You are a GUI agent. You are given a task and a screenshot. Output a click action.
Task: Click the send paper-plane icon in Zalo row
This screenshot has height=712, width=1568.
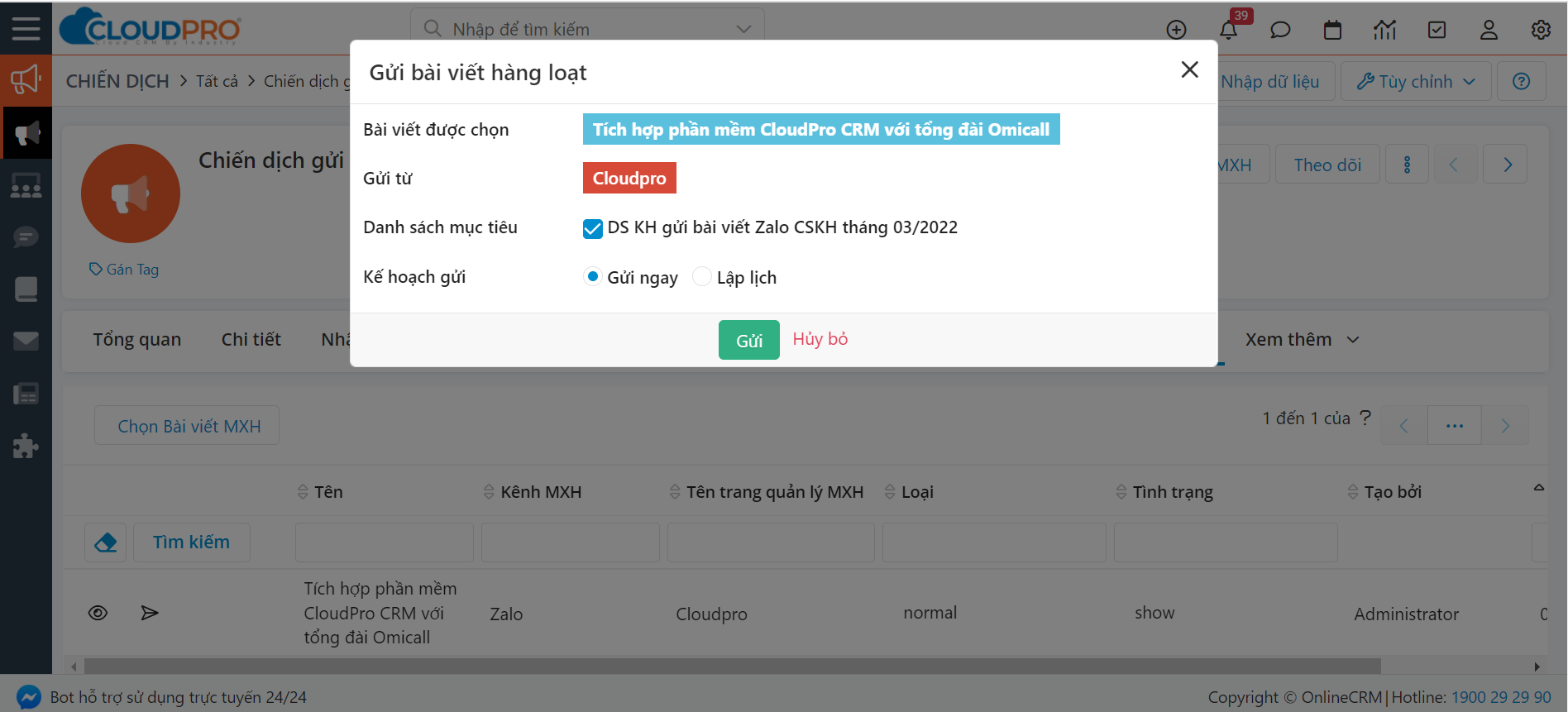150,613
